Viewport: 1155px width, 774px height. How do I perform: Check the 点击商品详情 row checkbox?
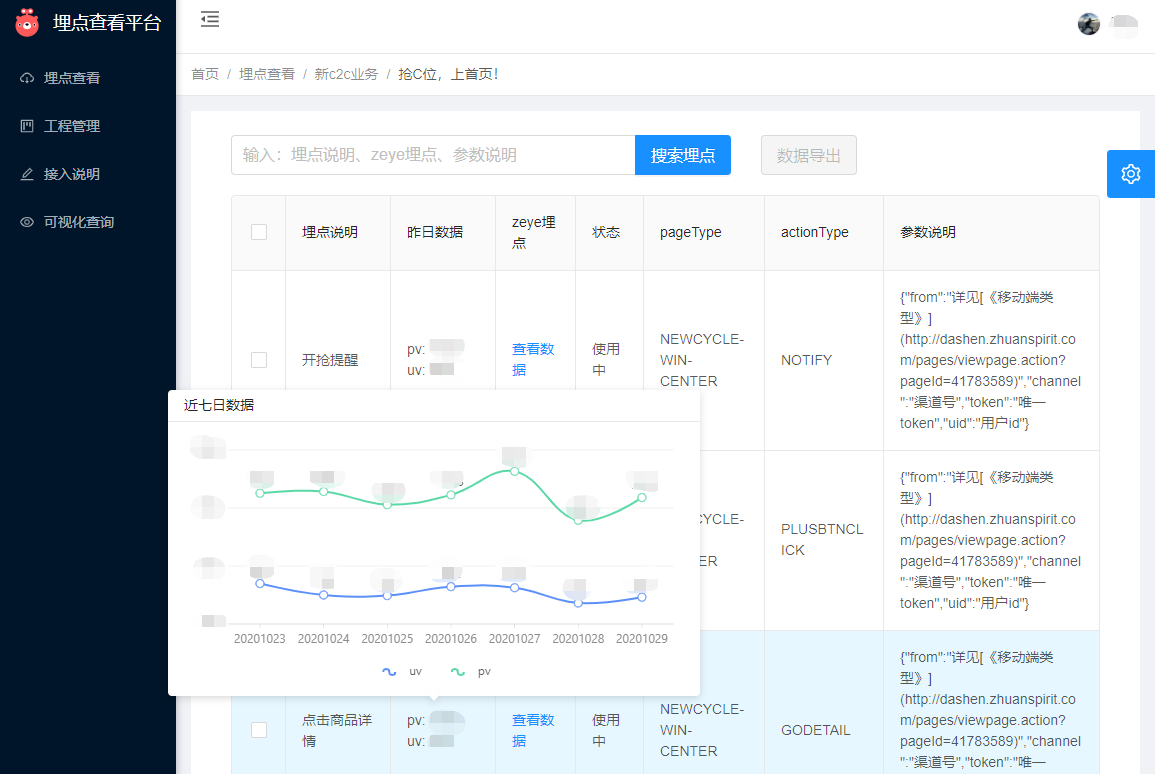(259, 730)
